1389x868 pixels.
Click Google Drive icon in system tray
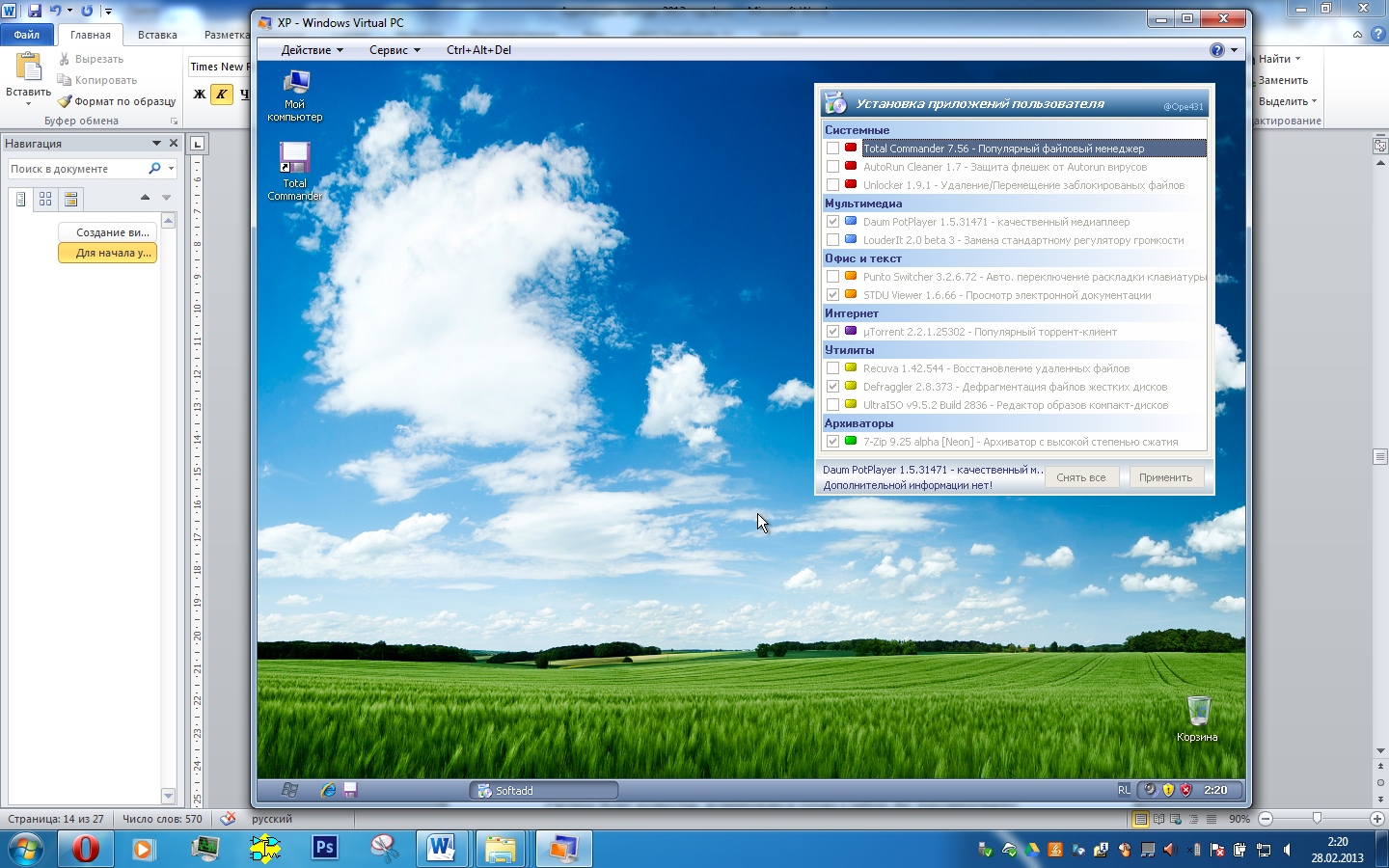(x=1032, y=850)
